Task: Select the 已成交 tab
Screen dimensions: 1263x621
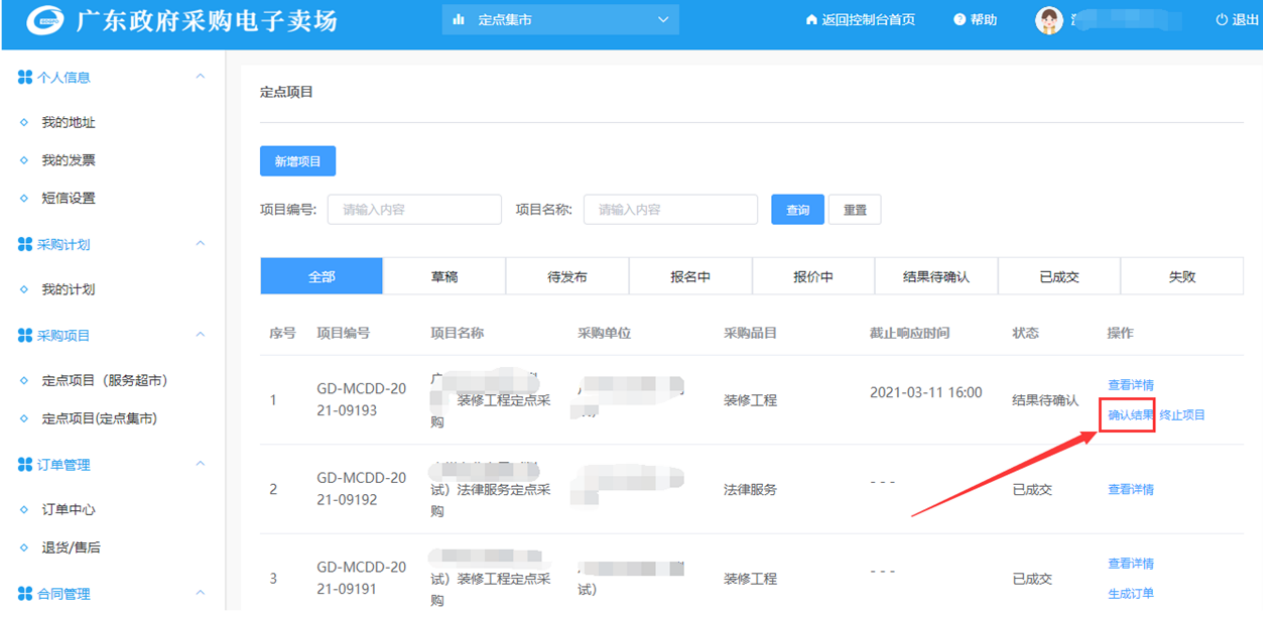Action: click(1059, 277)
